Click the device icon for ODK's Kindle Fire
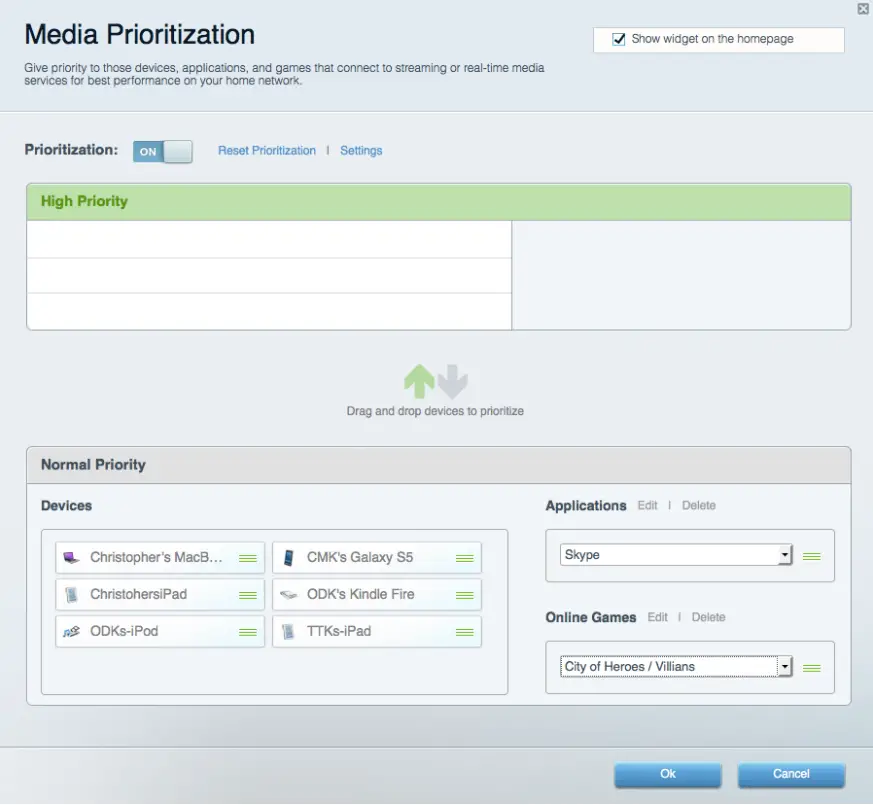This screenshot has width=873, height=805. (287, 594)
